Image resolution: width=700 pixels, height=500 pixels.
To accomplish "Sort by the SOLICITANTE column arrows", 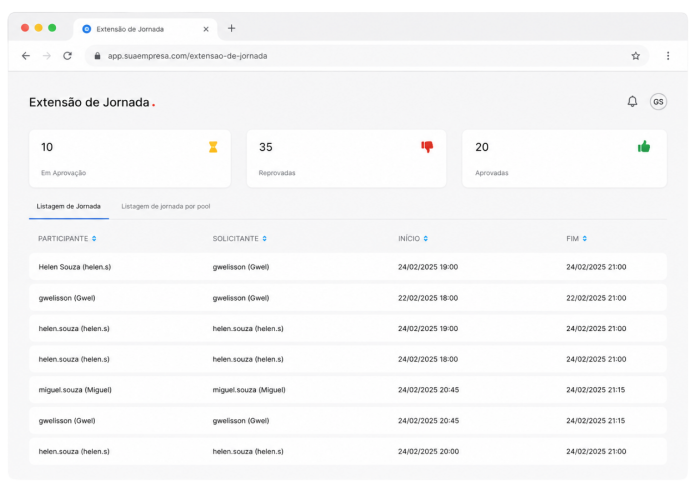I will [264, 238].
